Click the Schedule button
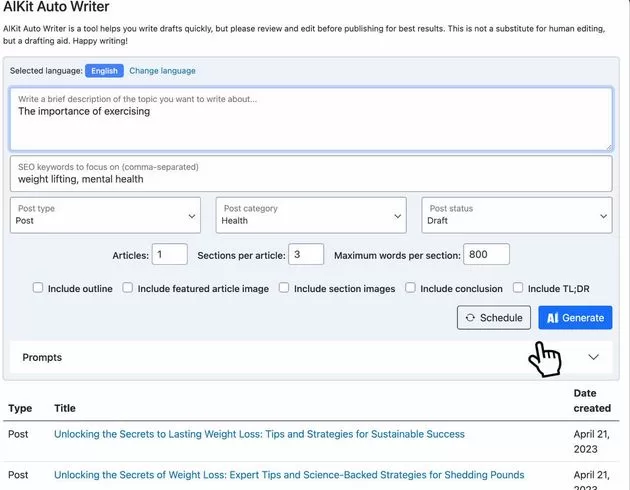Screen dimensions: 630x490 [x=493, y=318]
